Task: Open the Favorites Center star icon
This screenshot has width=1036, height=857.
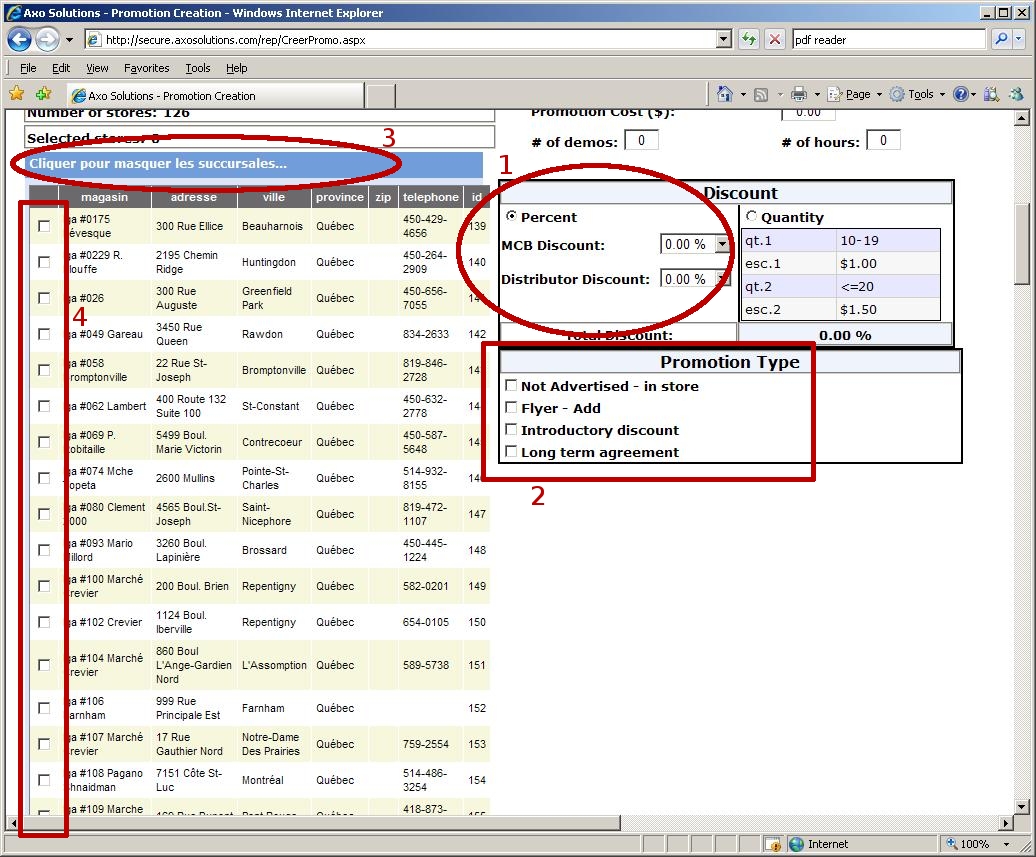Action: click(17, 94)
